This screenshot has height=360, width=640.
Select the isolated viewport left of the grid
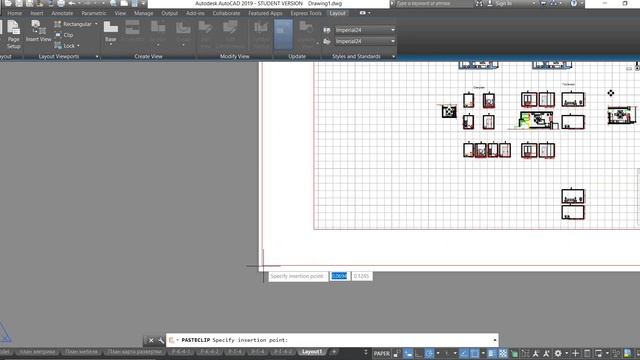[449, 111]
